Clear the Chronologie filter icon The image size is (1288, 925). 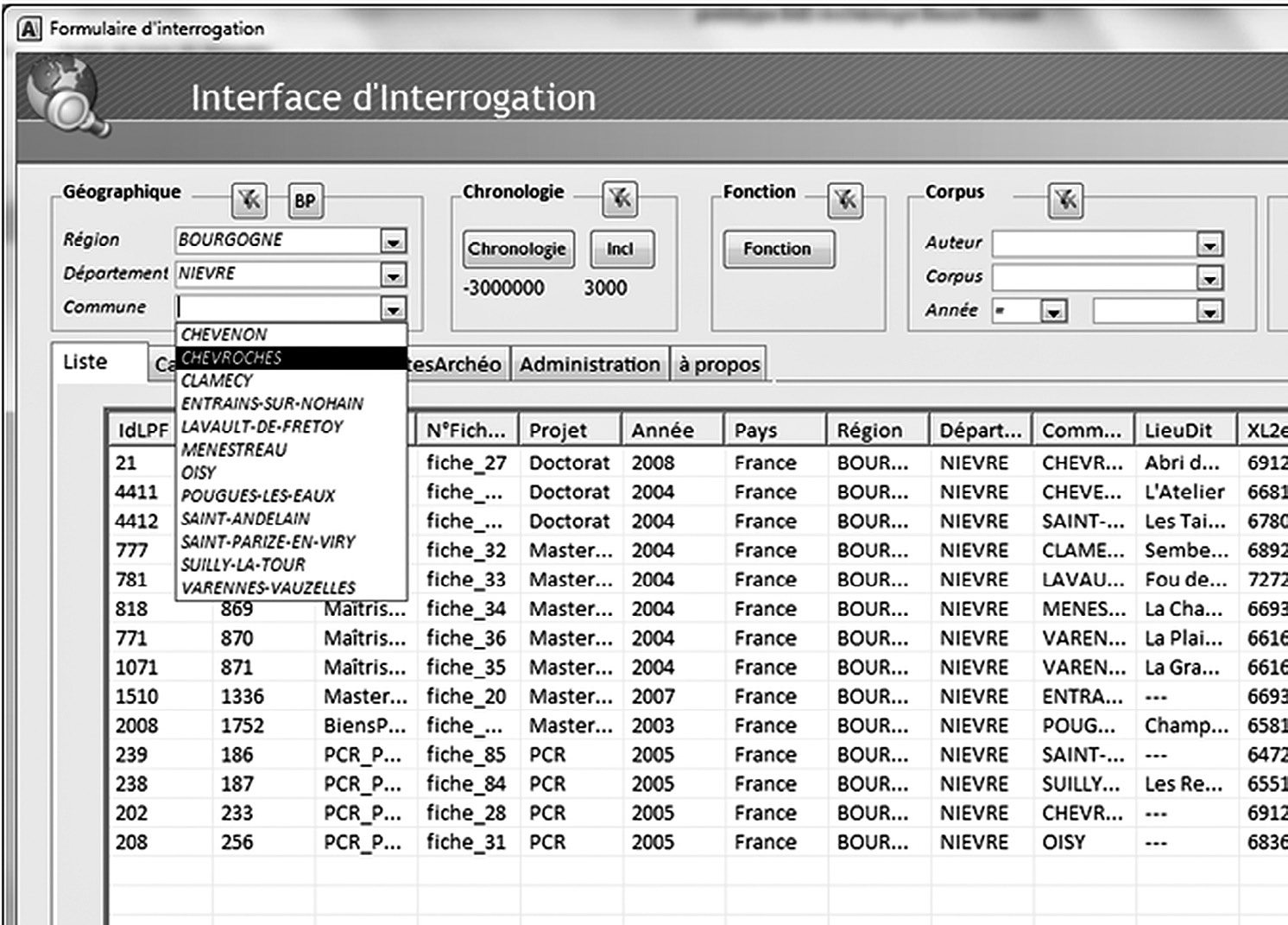tap(620, 200)
